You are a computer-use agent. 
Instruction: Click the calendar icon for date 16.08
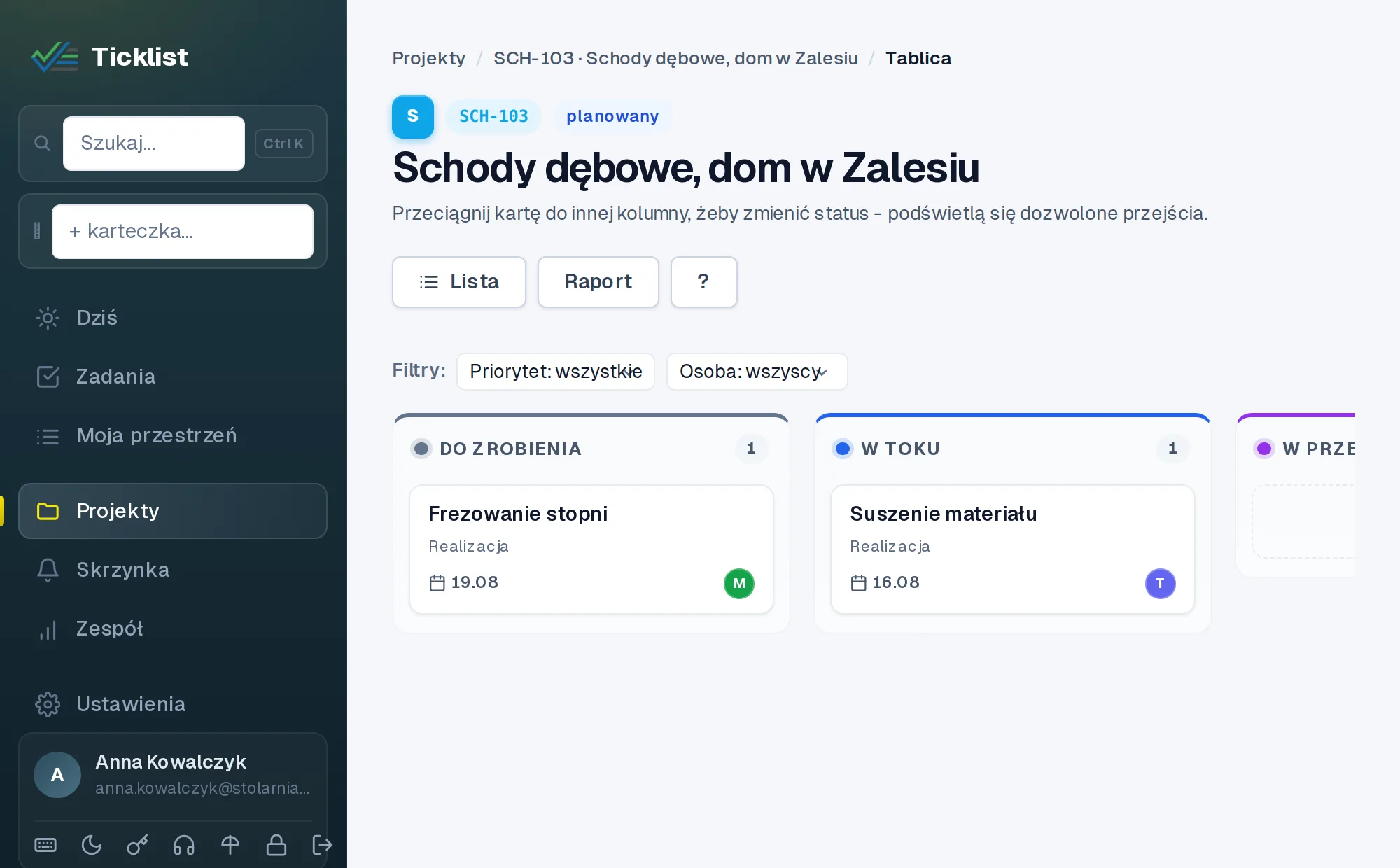859,582
